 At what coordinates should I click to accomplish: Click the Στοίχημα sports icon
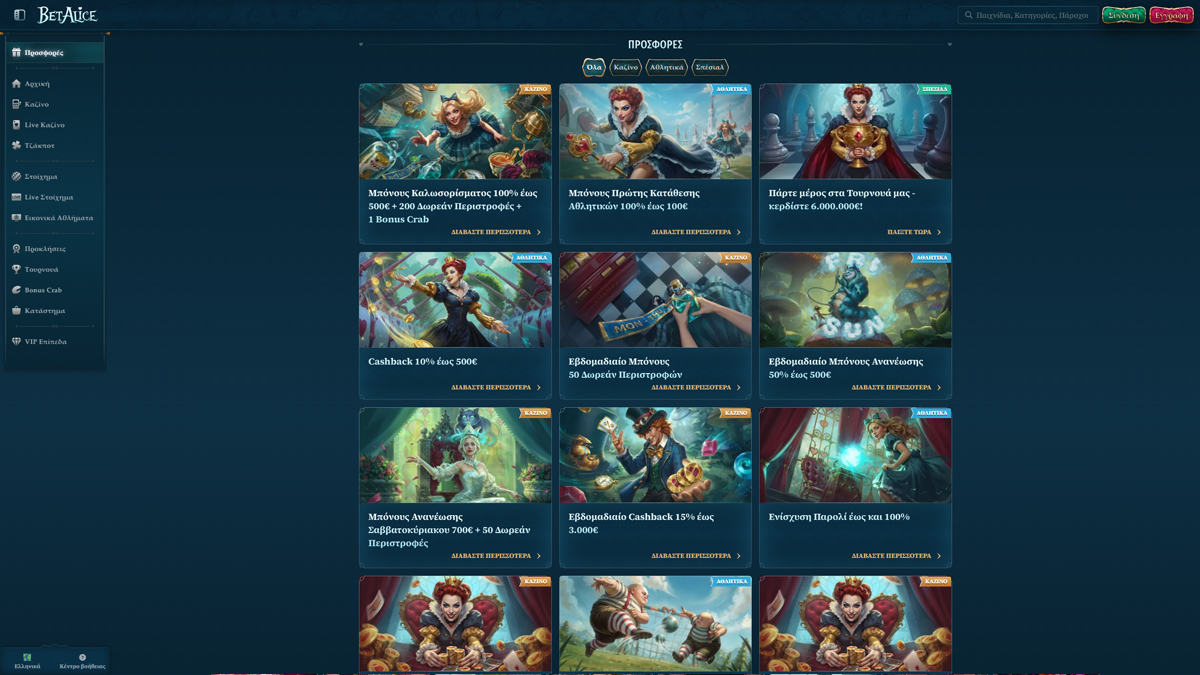(16, 176)
